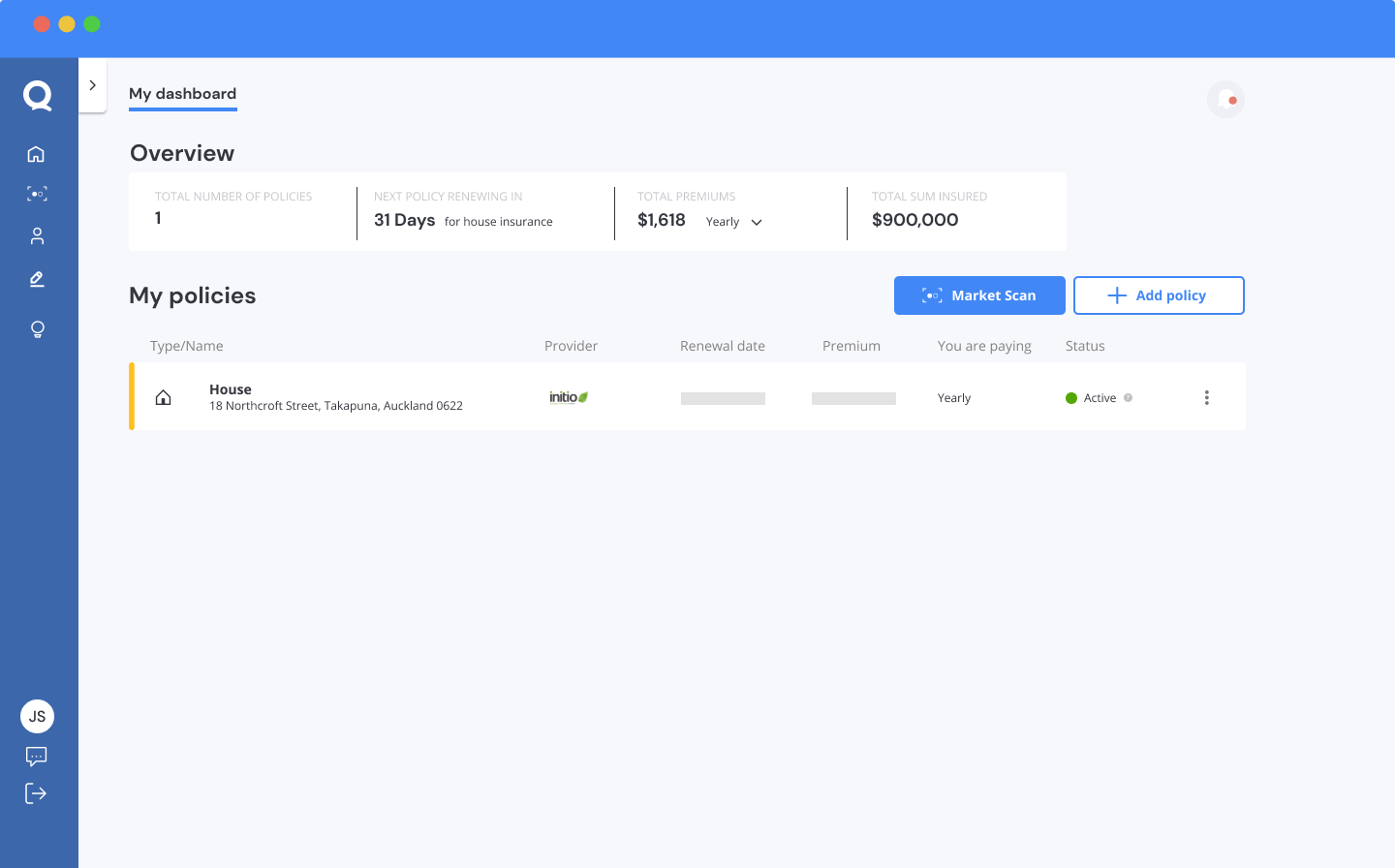Screen dimensions: 1395x868
Task: Open the notifications bell icon
Action: [1225, 99]
